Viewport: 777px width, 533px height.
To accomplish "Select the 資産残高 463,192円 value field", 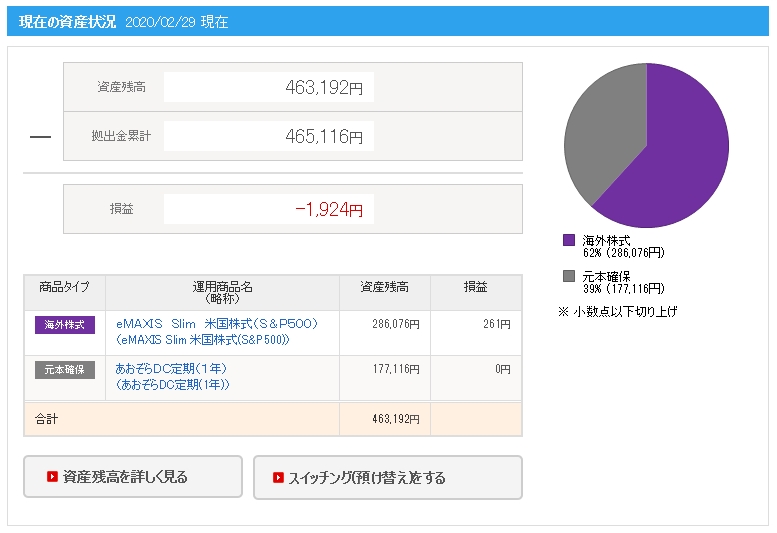I will point(269,87).
